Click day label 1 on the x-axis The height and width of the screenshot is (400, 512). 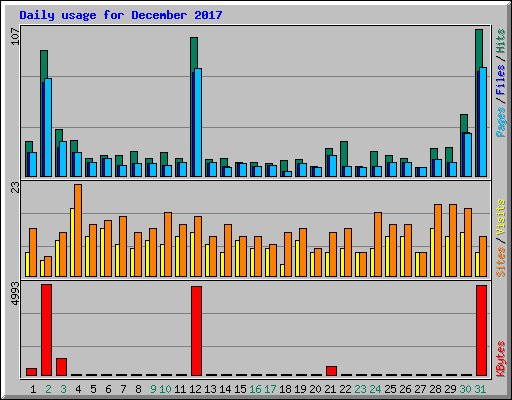[33, 389]
